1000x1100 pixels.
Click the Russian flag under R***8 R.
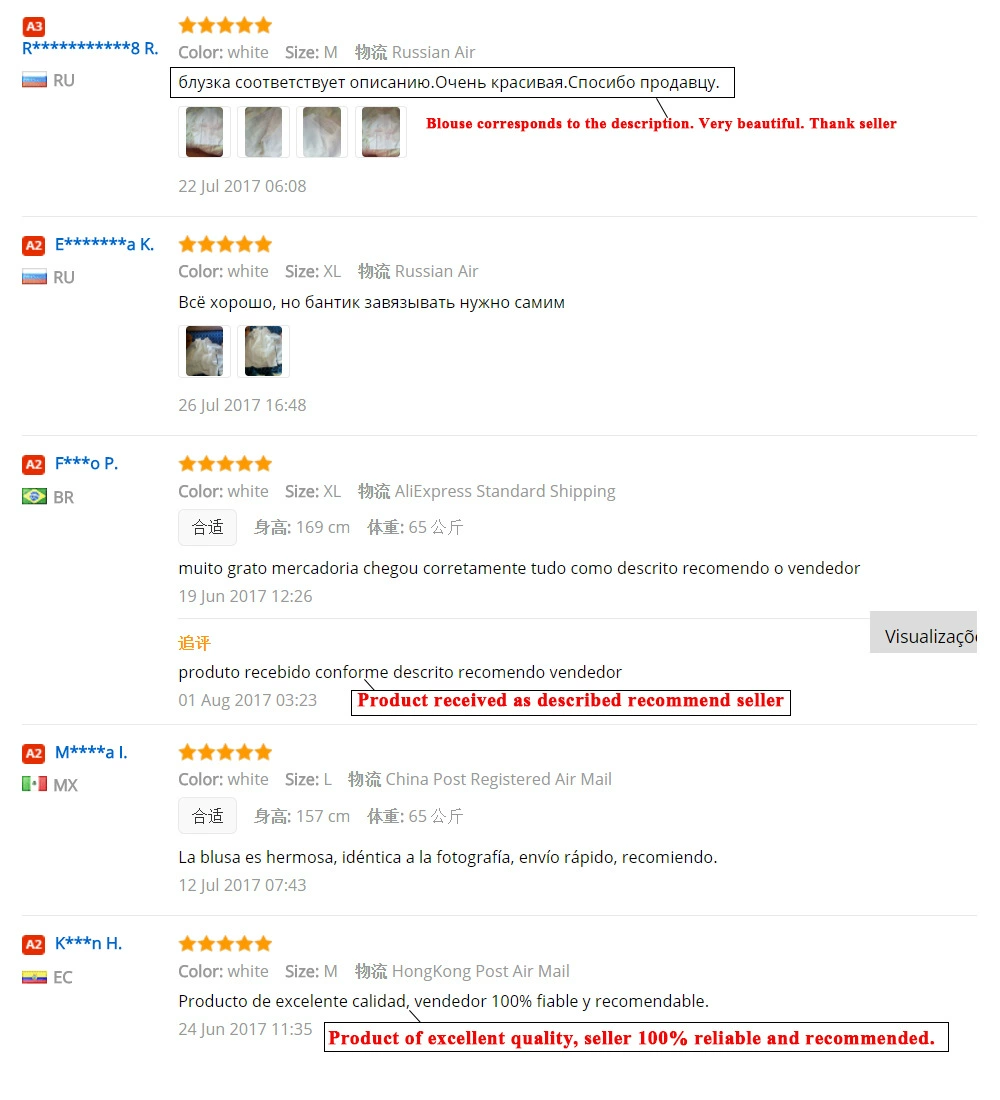(34, 80)
